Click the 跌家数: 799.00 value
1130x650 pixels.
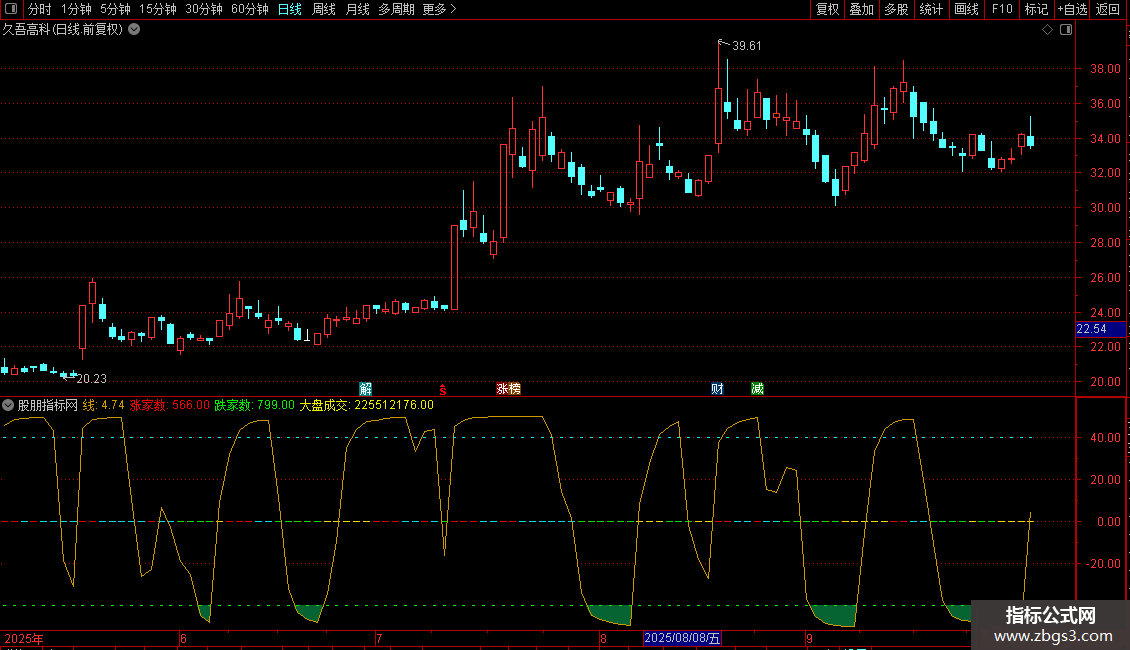[254, 406]
